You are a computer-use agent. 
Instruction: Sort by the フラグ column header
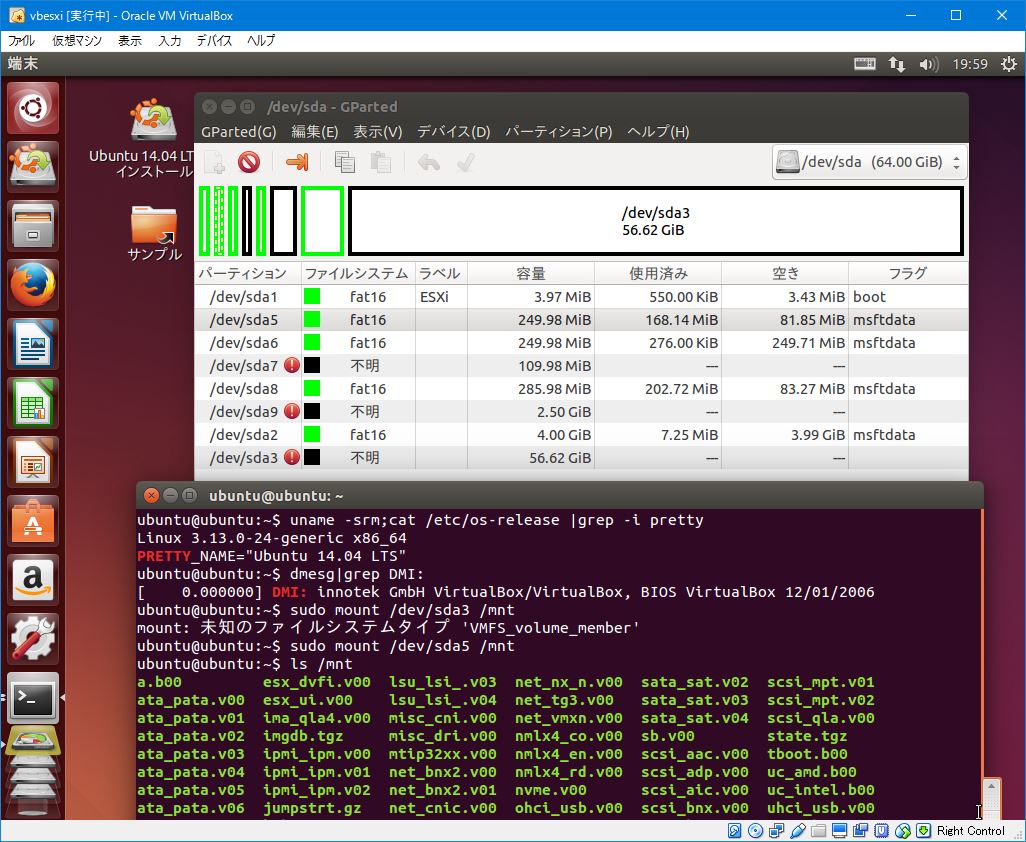pyautogui.click(x=908, y=273)
